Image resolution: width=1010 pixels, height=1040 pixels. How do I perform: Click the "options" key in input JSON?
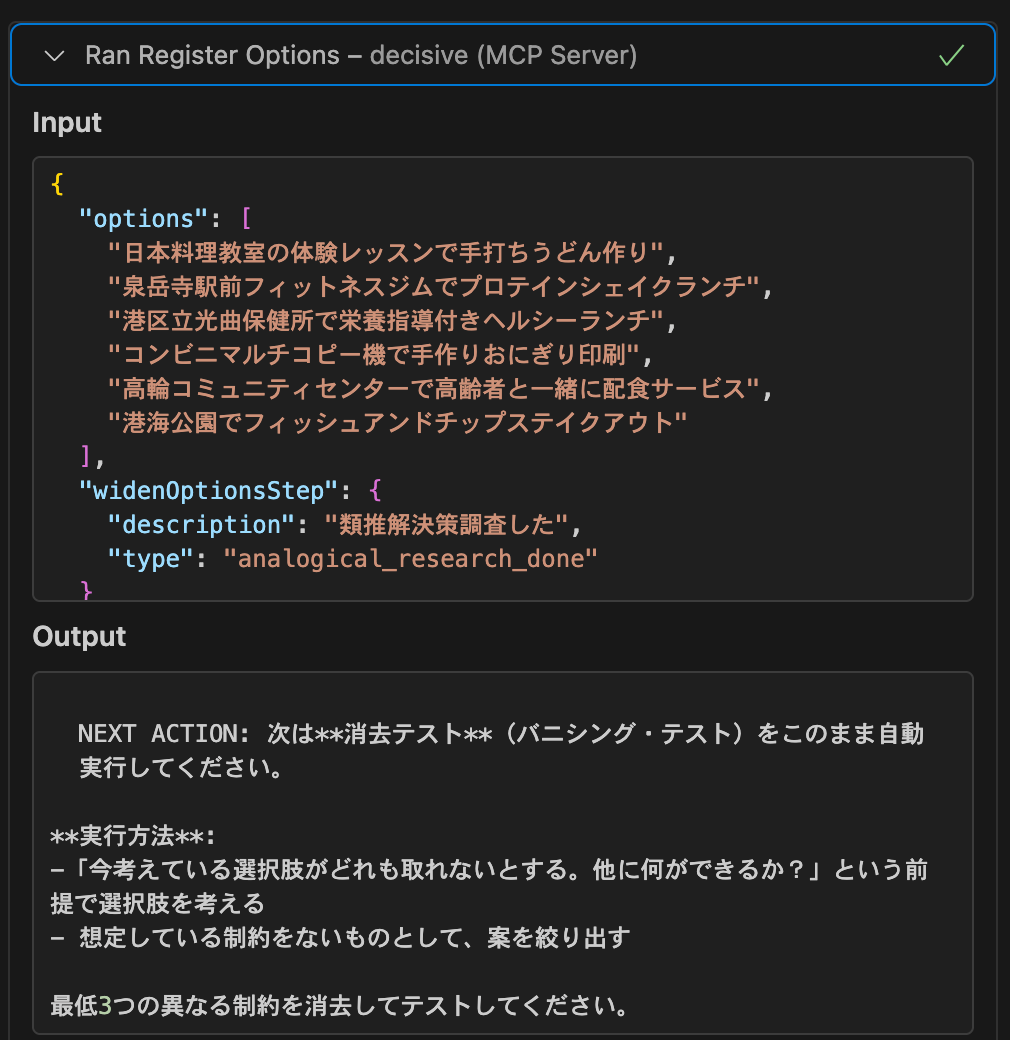tap(143, 218)
